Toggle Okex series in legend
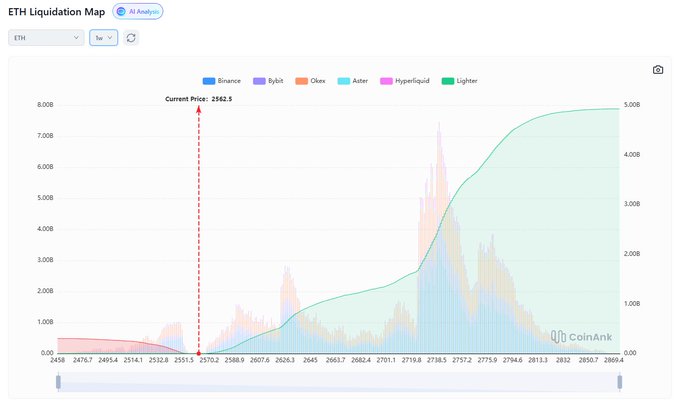This screenshot has width=679, height=406. coord(310,81)
